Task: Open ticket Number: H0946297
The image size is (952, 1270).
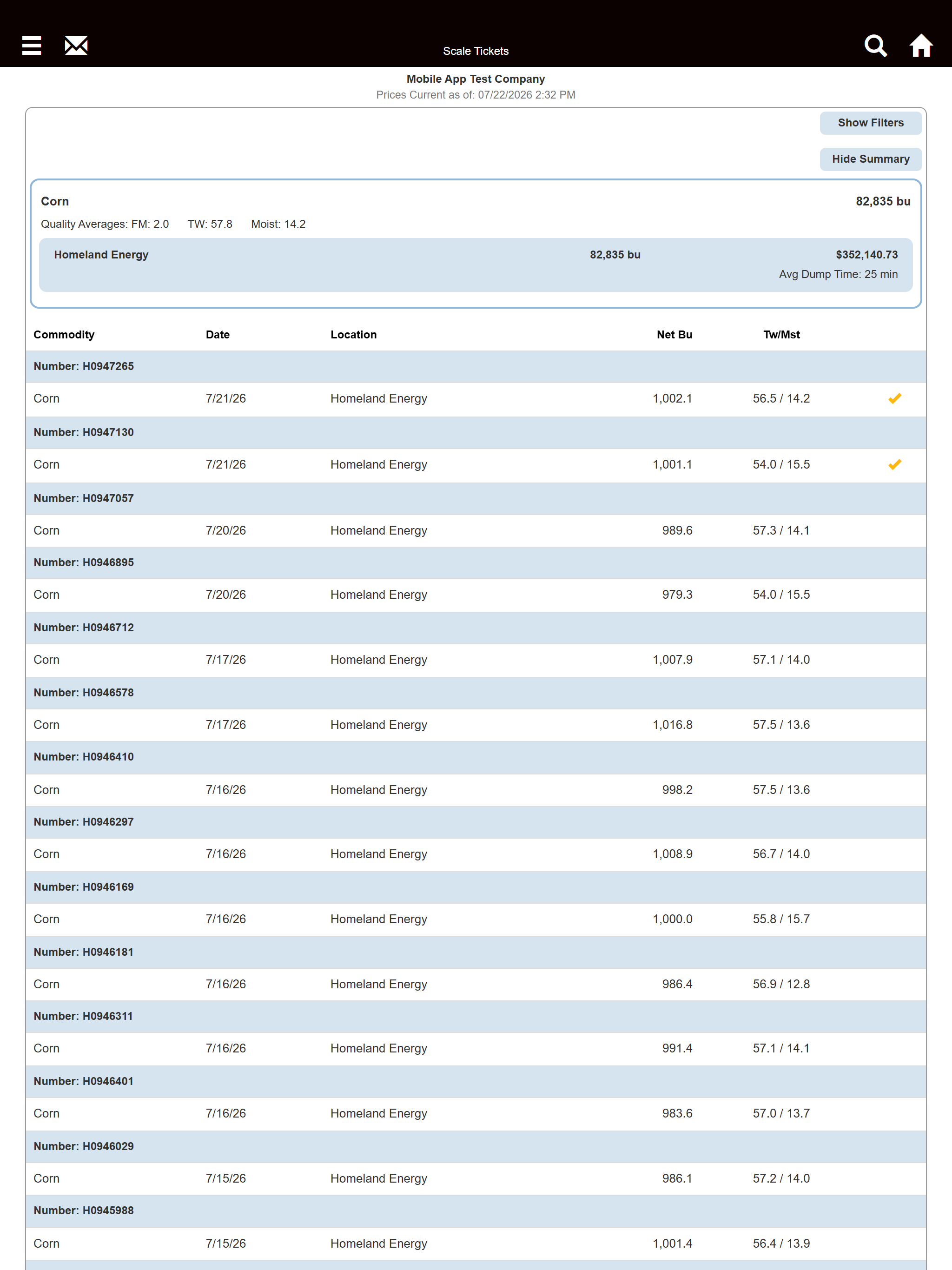Action: tap(476, 822)
